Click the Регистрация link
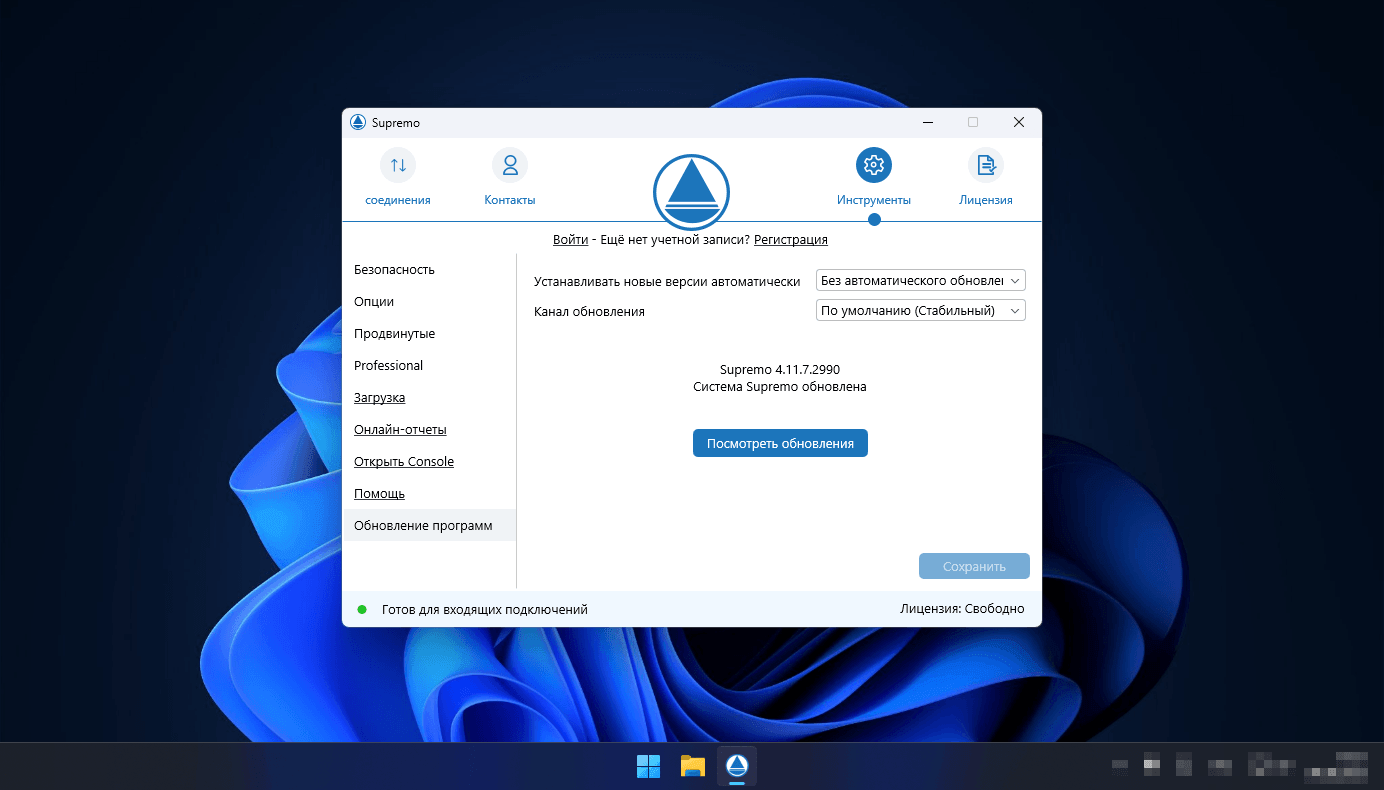Viewport: 1384px width, 790px height. [791, 240]
